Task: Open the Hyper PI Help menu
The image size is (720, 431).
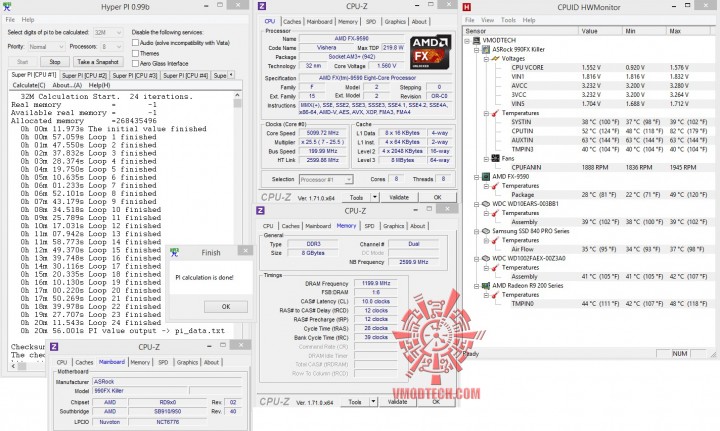Action: point(28,20)
